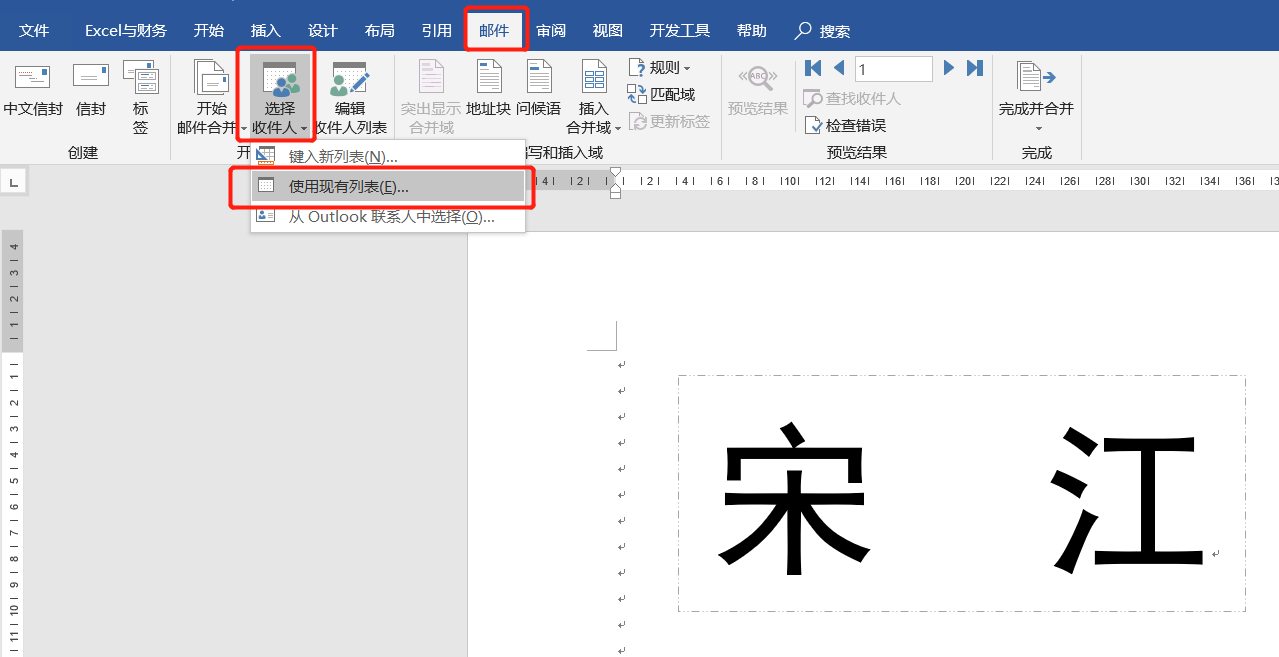Open 开始邮件合并 button
The image size is (1279, 657).
pyautogui.click(x=211, y=98)
